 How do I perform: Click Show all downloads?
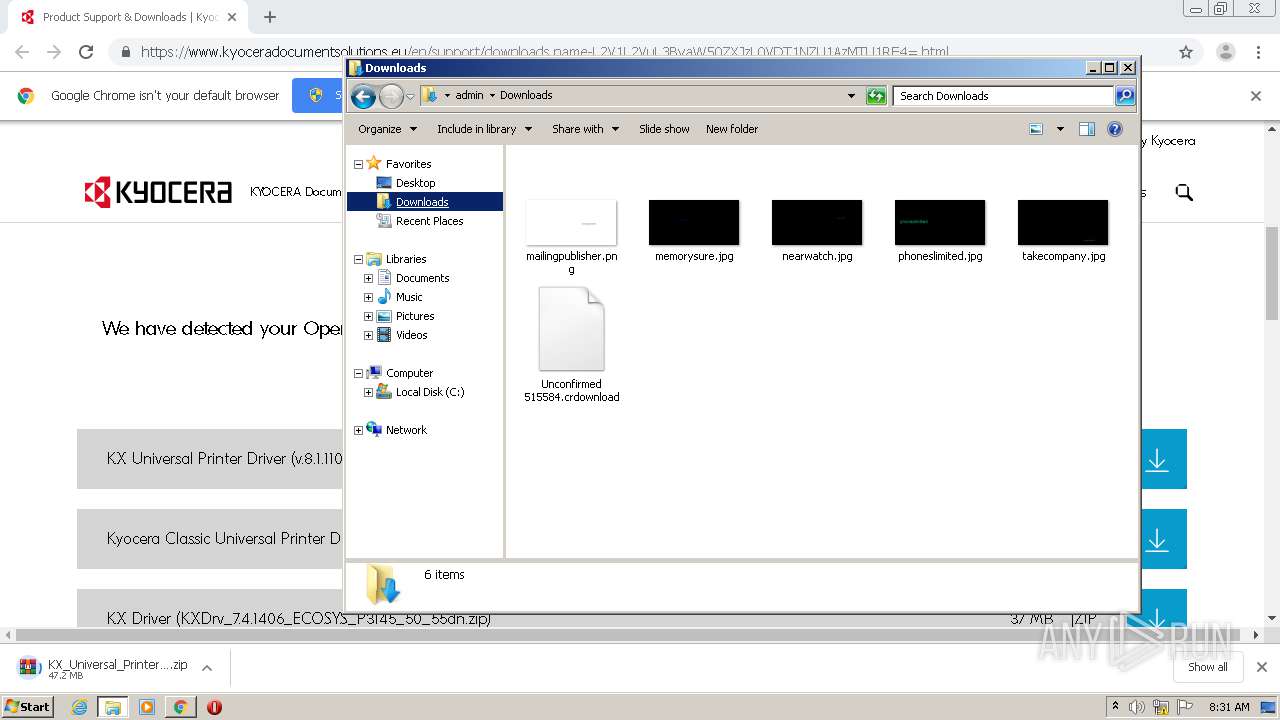click(1207, 667)
